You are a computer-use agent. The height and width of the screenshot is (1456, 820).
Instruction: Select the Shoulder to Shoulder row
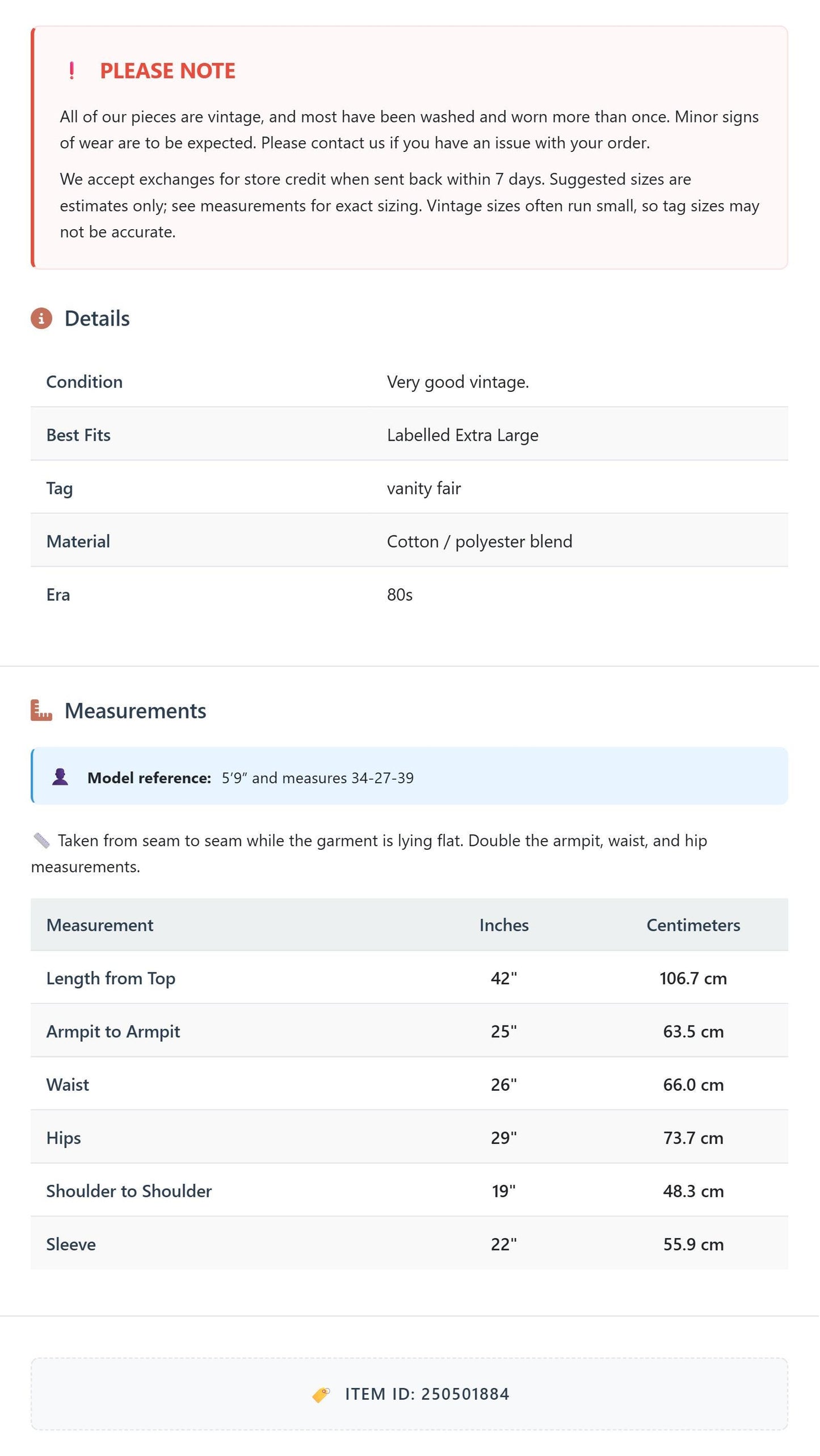[409, 1191]
